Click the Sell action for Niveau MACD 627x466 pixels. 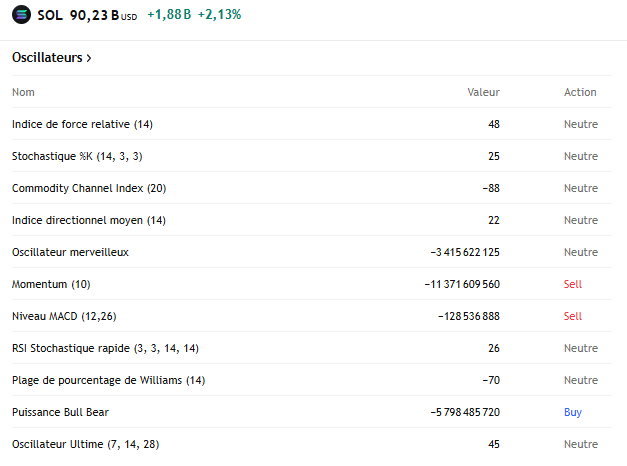tap(572, 316)
